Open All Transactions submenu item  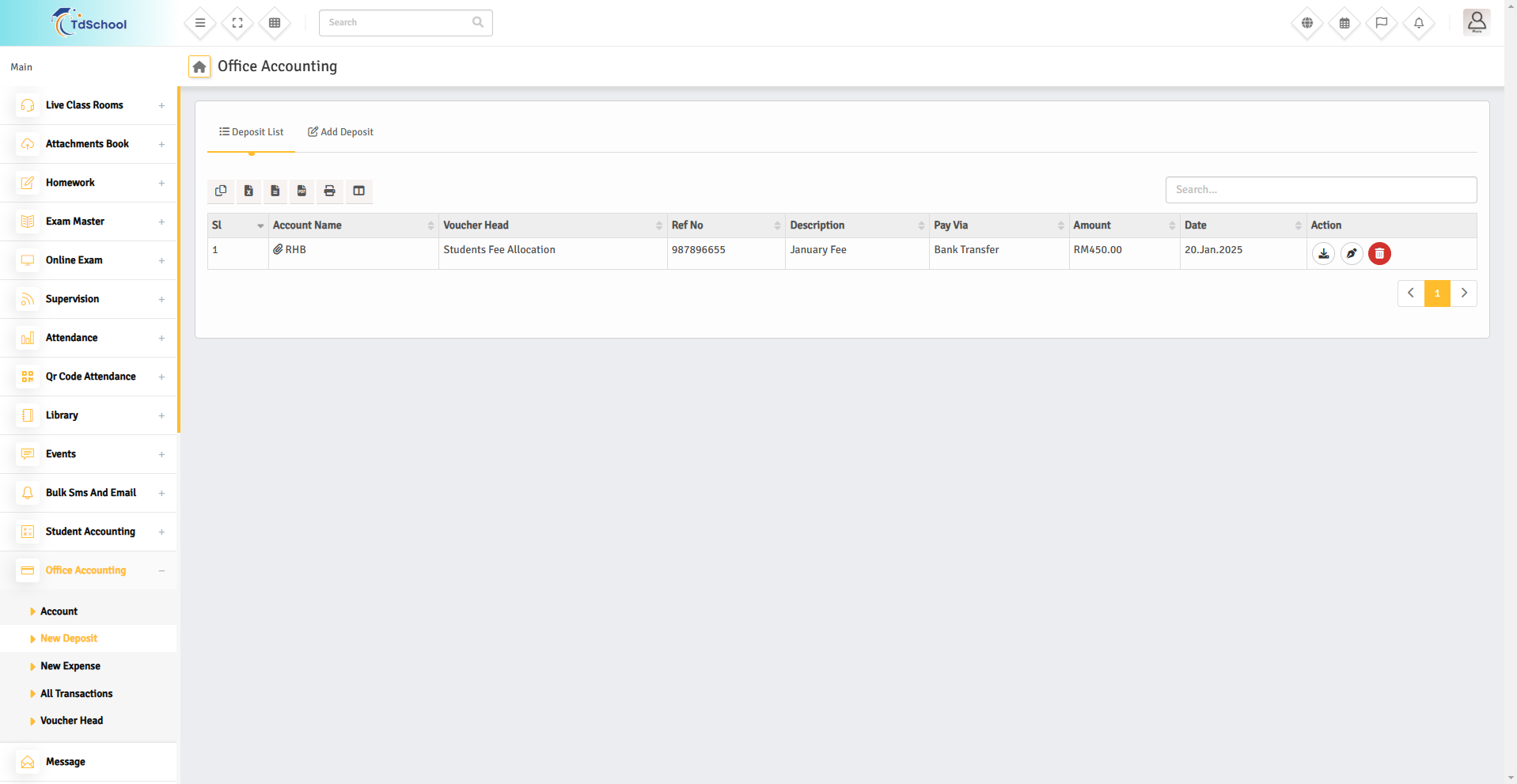(x=77, y=694)
